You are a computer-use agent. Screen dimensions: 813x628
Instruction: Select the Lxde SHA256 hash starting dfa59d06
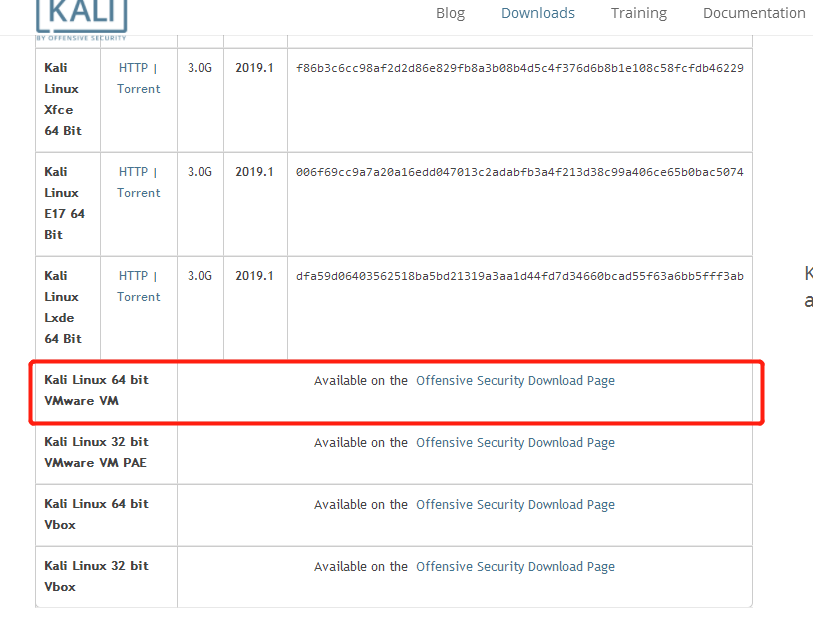(x=520, y=276)
